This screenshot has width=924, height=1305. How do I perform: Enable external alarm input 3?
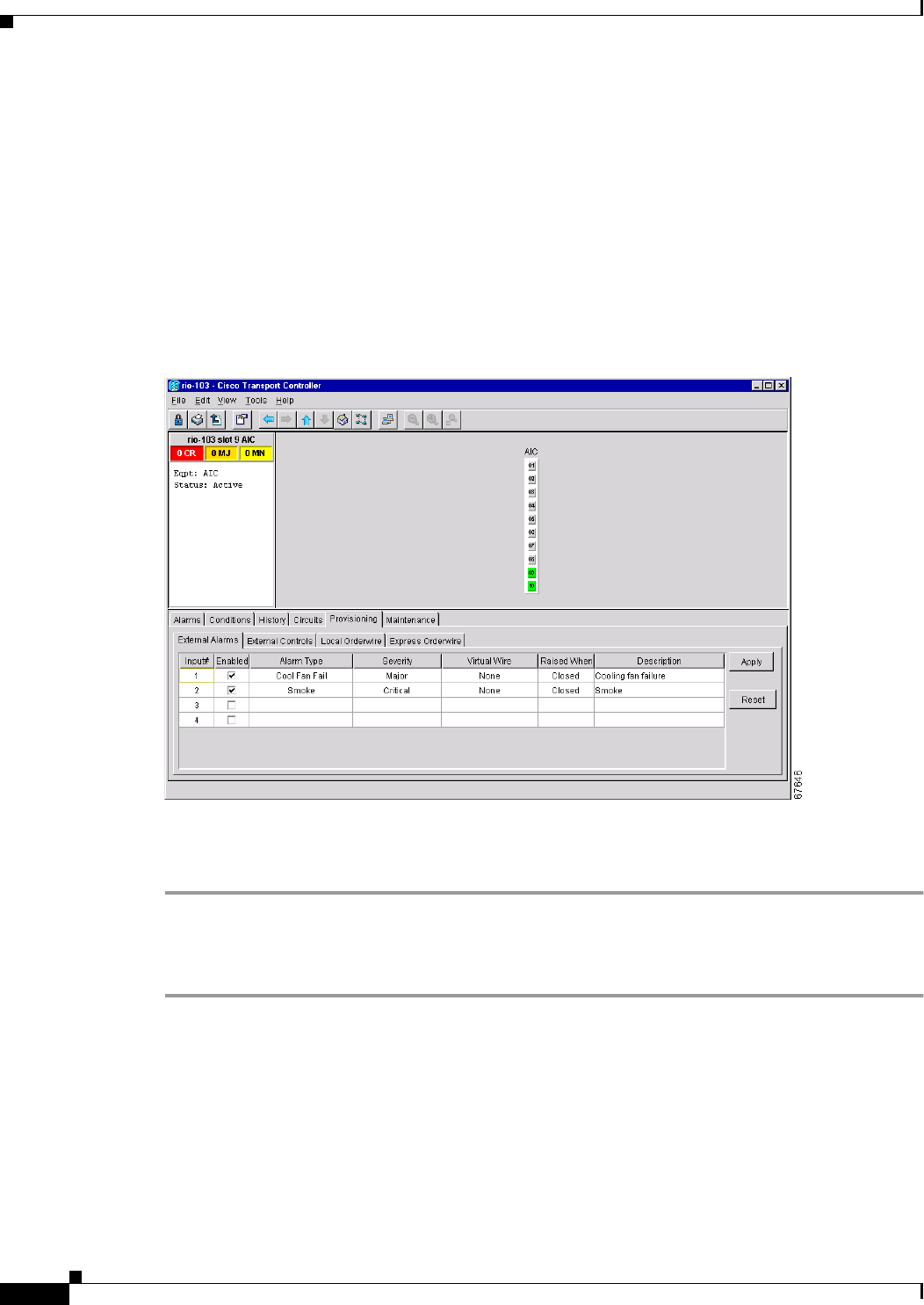point(232,705)
